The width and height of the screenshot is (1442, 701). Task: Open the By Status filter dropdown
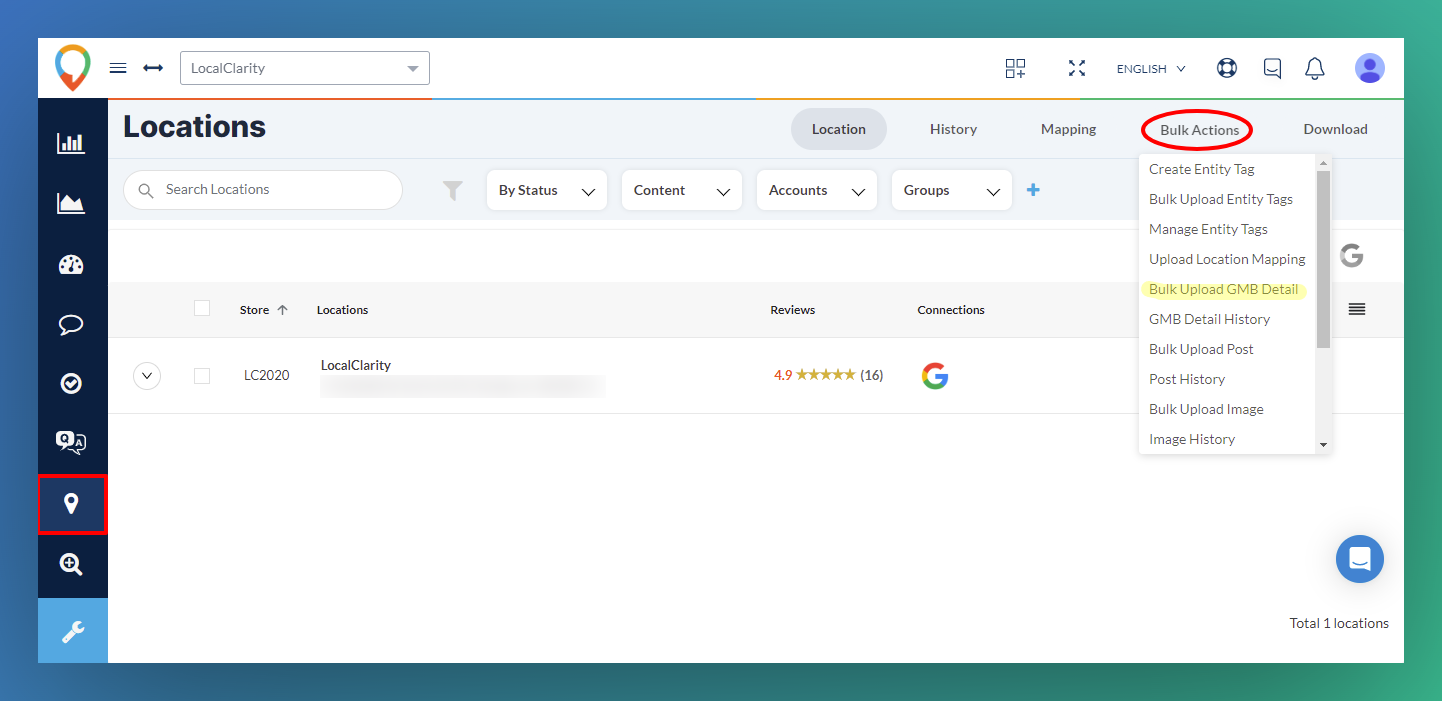pos(547,190)
